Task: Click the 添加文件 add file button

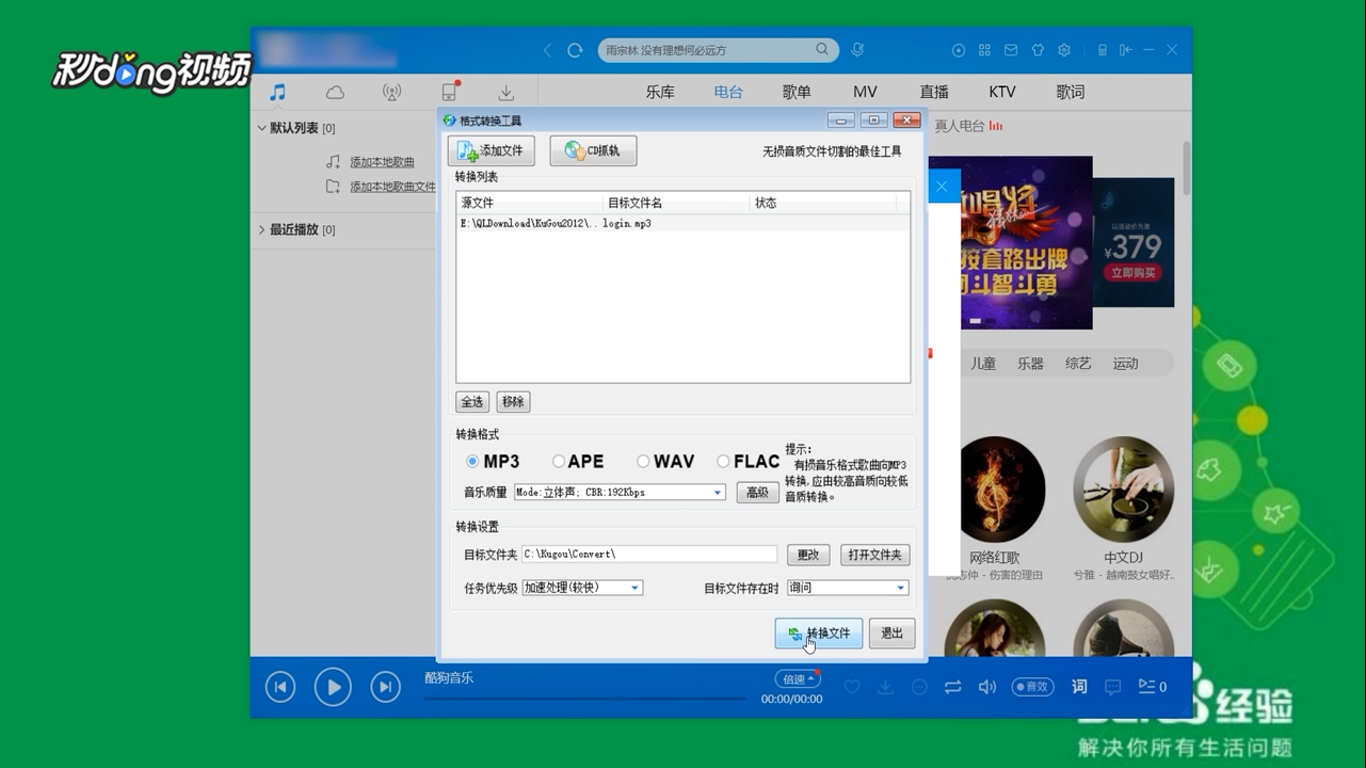Action: [x=491, y=151]
